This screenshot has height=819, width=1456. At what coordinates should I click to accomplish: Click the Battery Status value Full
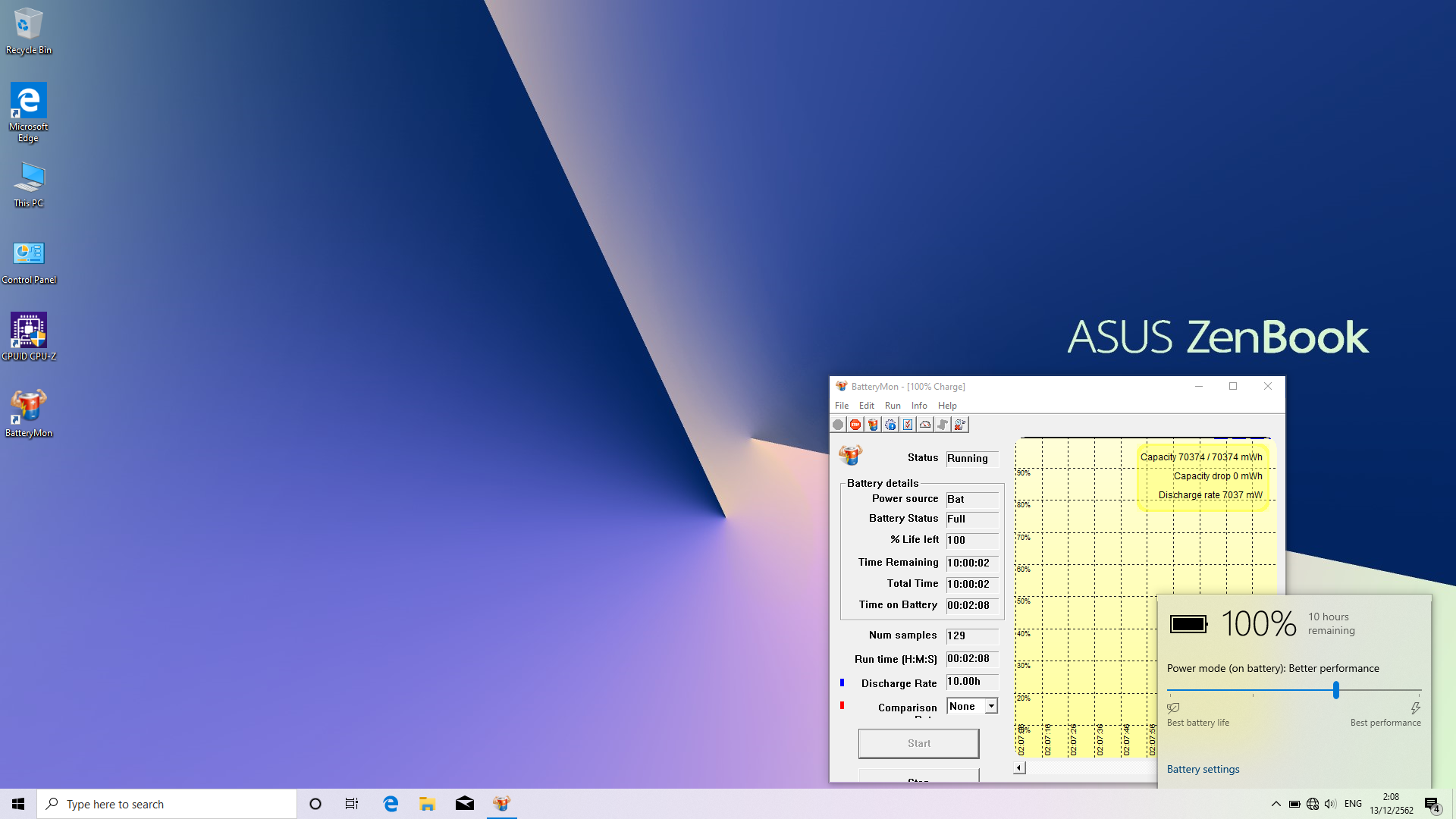coord(972,519)
